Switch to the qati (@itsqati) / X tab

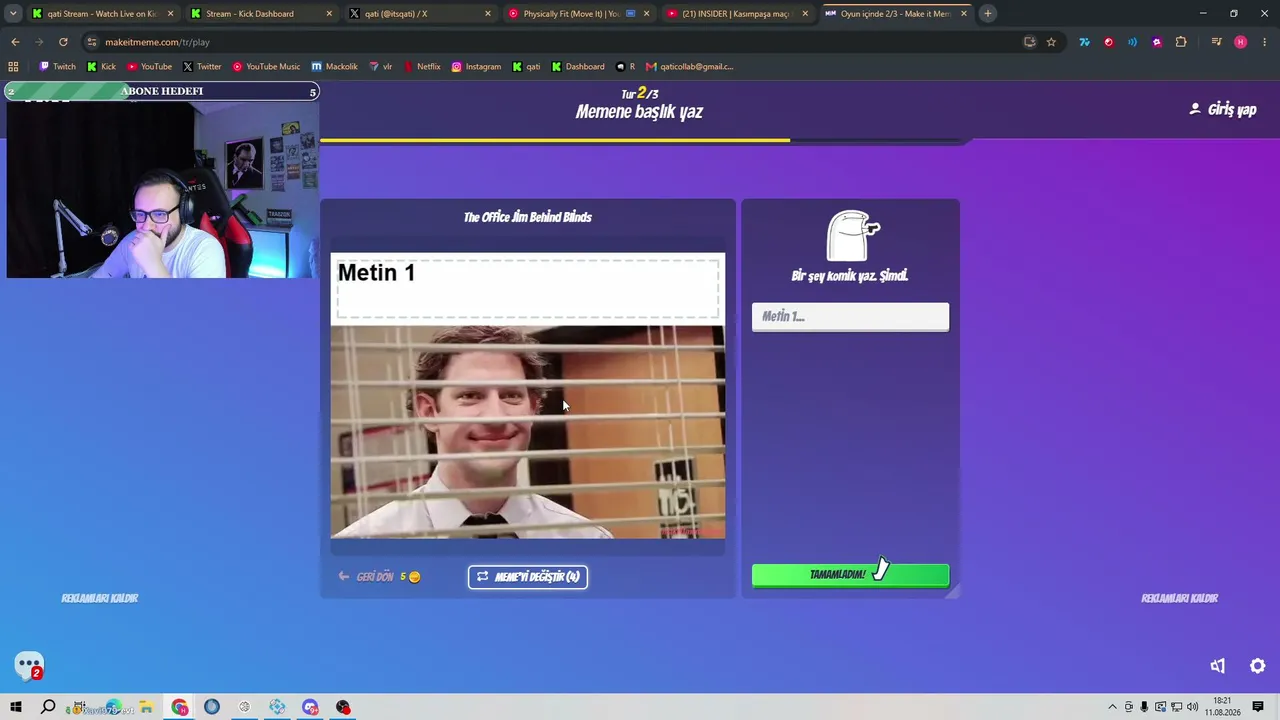[x=419, y=14]
